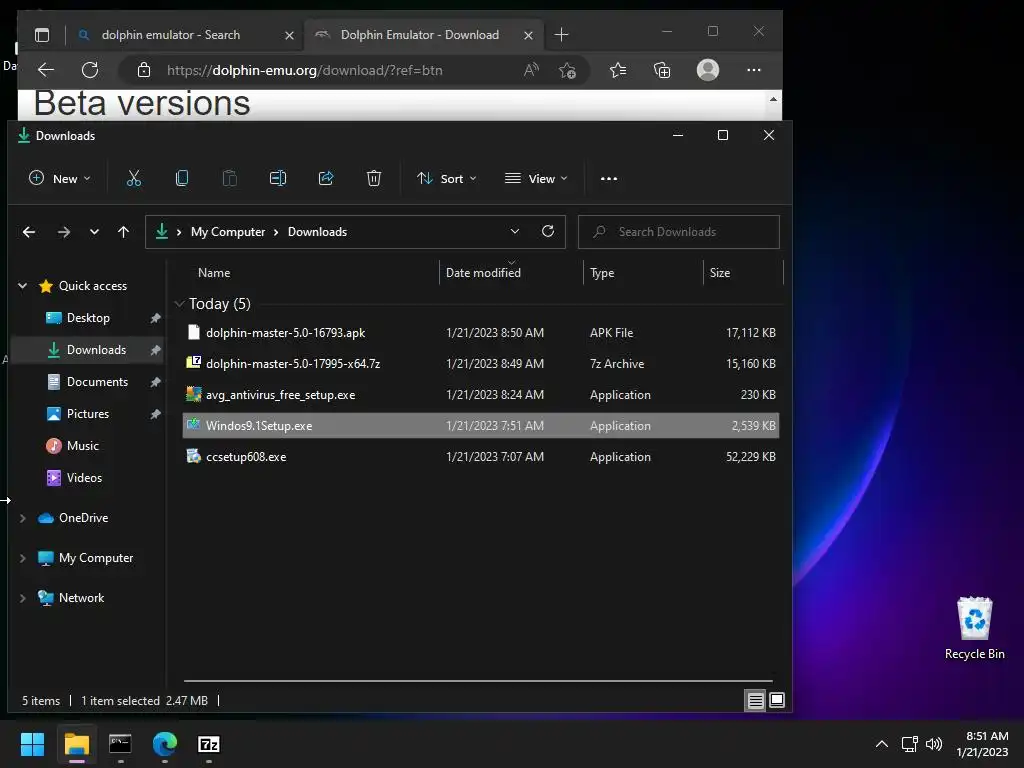Sort by the Type column header

point(601,273)
